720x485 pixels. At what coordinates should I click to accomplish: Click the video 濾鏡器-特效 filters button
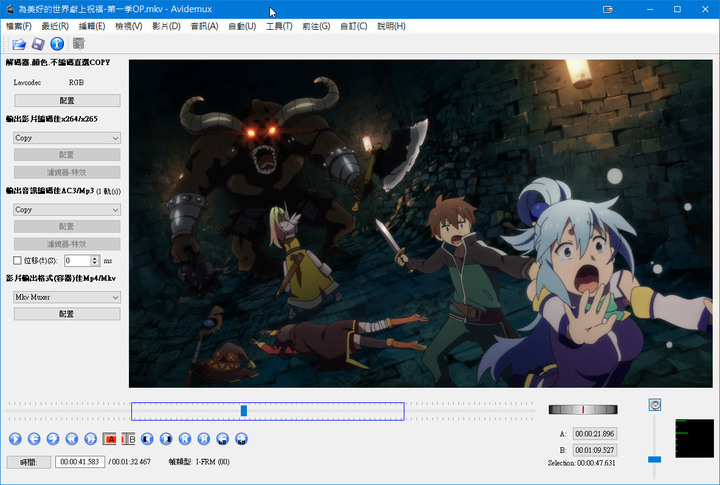pyautogui.click(x=67, y=172)
